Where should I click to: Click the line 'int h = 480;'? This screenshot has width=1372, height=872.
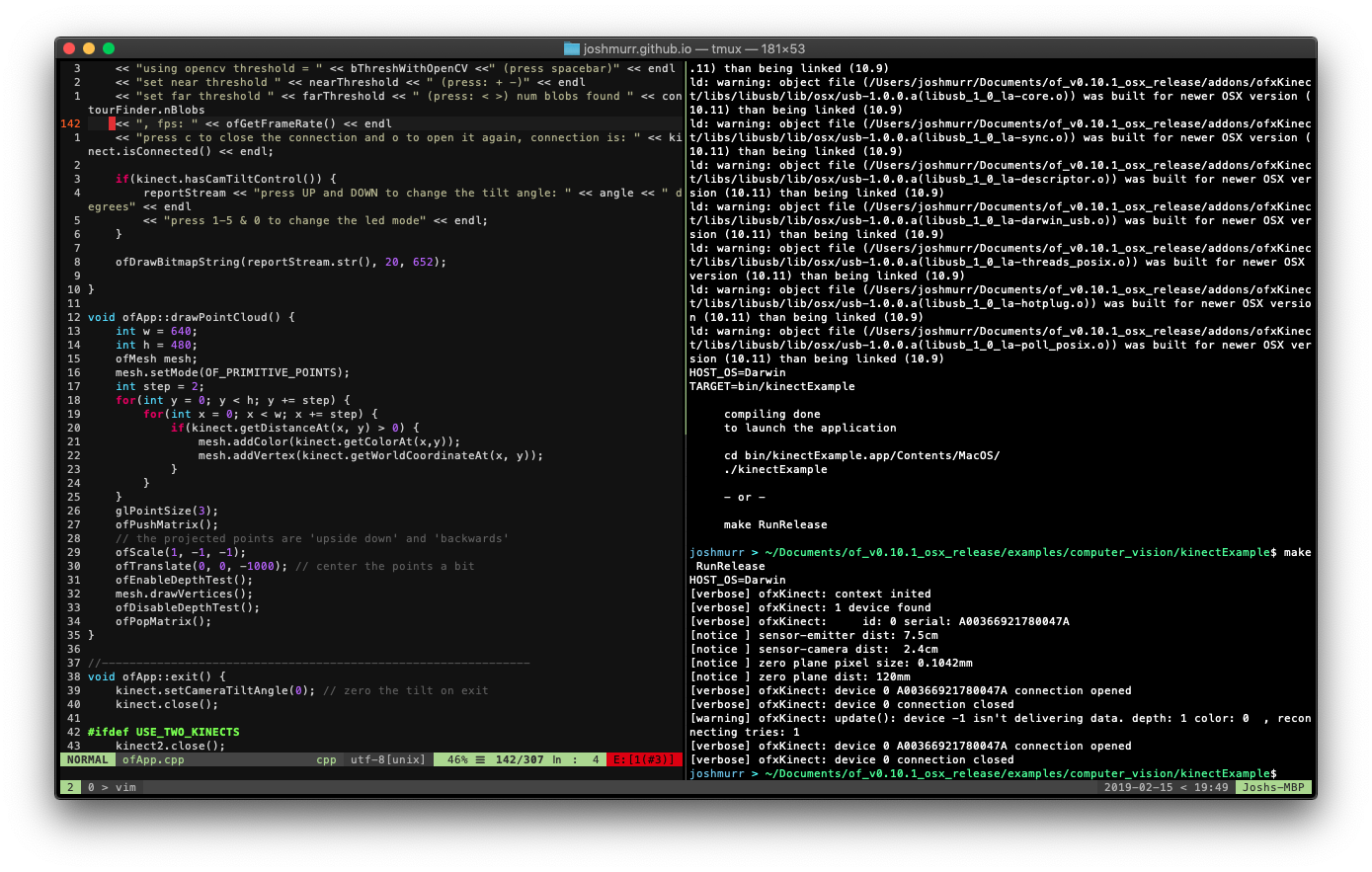[x=156, y=345]
